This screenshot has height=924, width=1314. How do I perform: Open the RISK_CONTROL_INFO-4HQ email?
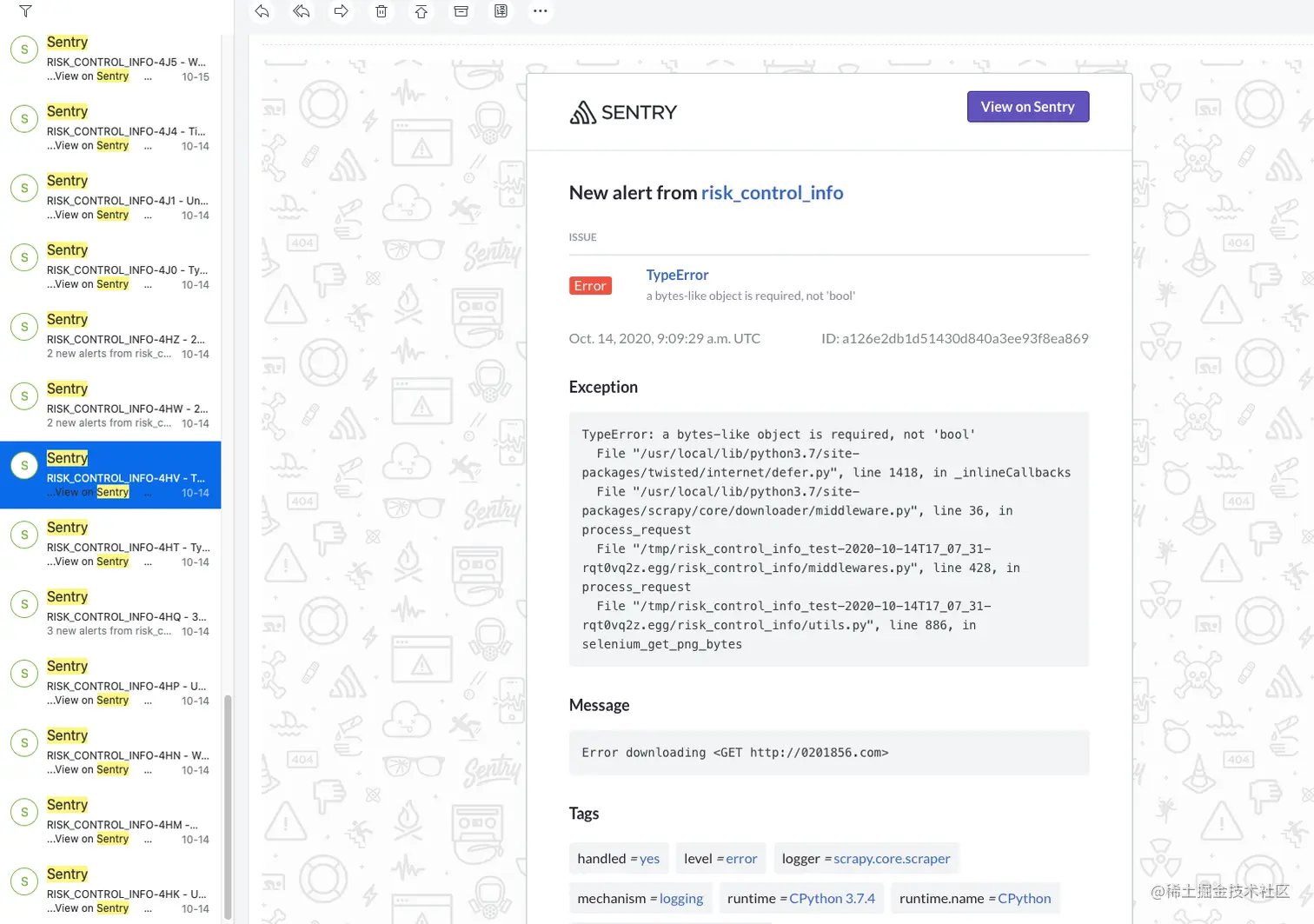(110, 615)
